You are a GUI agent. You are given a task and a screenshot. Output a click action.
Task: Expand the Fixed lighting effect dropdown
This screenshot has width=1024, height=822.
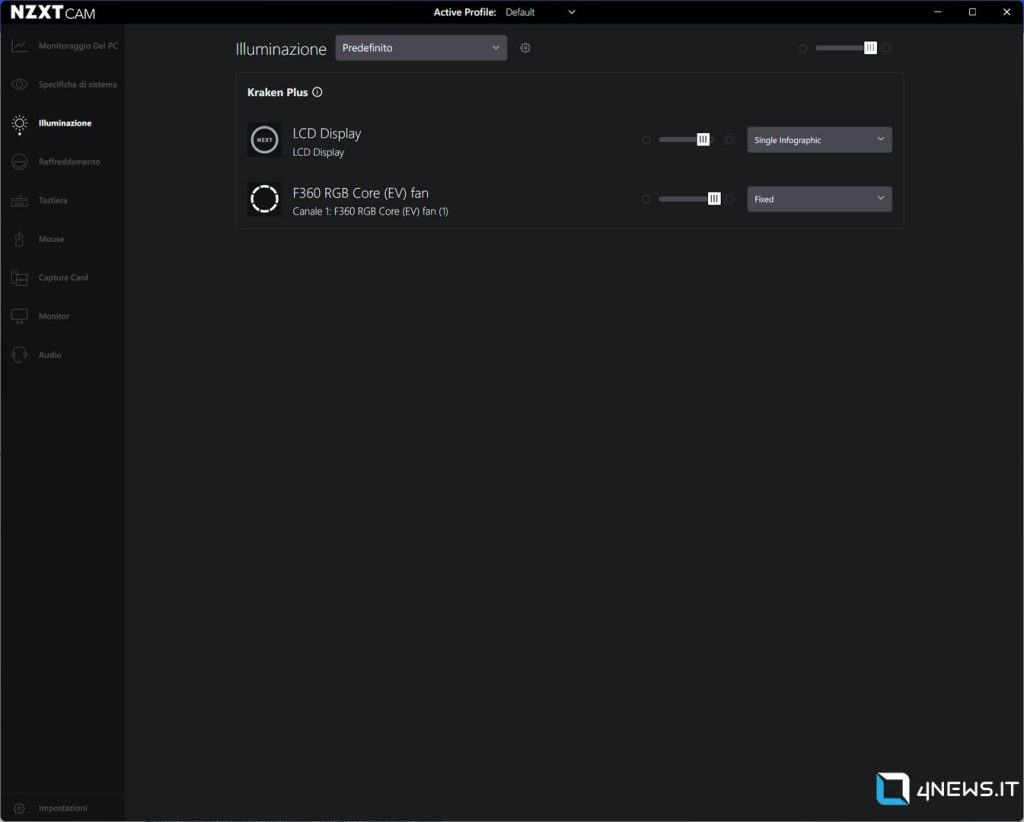tap(819, 199)
